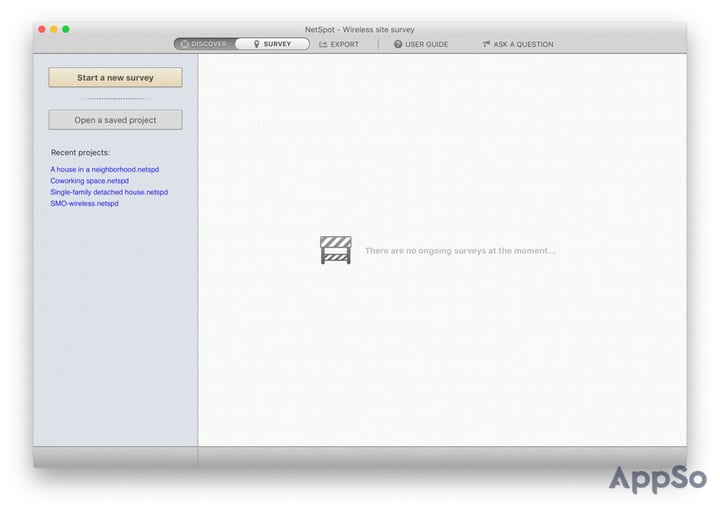Open Single-family detached house.netspd project
Image resolution: width=720 pixels, height=512 pixels.
tap(109, 192)
